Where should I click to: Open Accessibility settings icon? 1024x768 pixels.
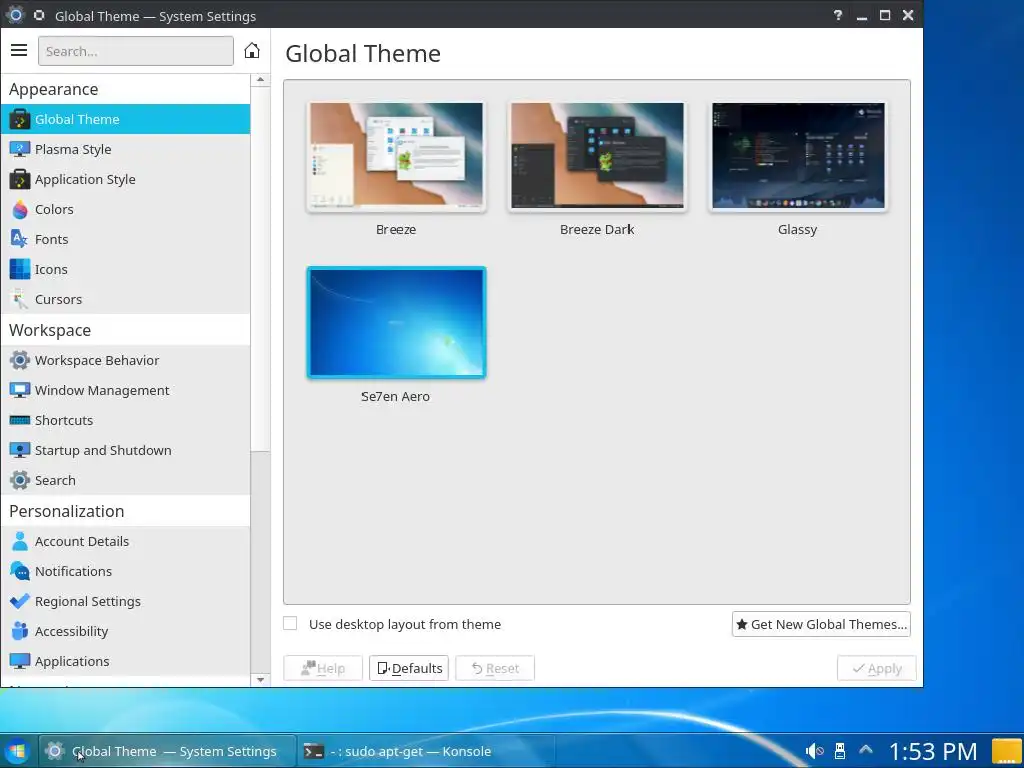pos(20,632)
